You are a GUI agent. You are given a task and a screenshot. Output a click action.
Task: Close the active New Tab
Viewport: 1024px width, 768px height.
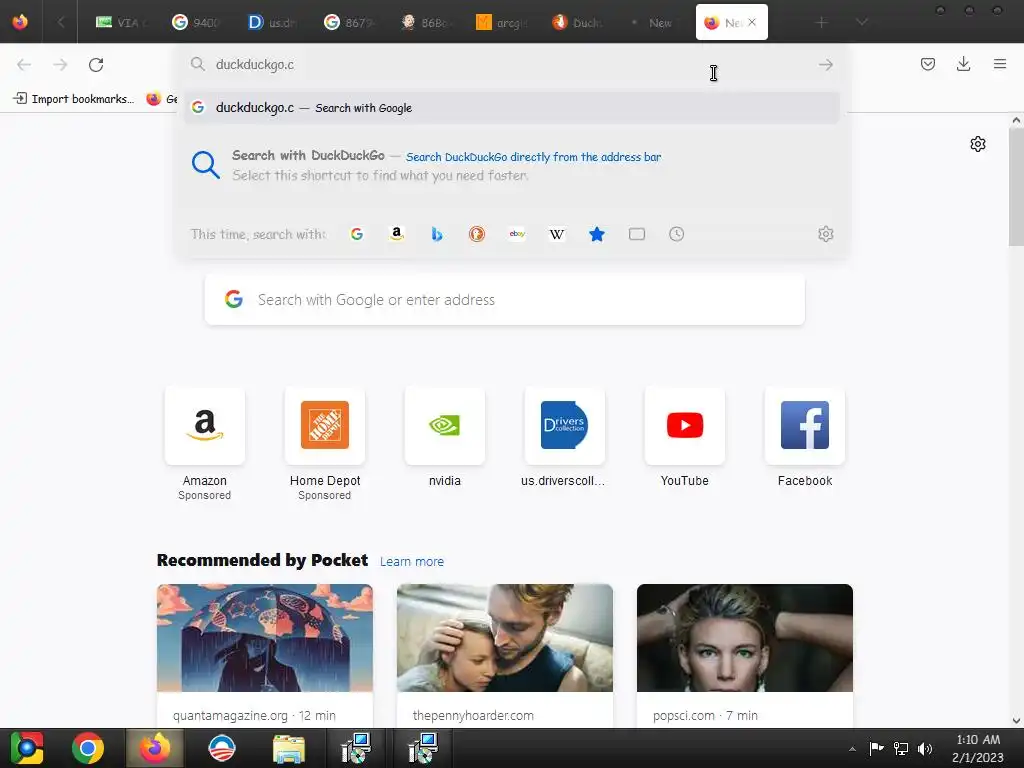click(x=752, y=22)
